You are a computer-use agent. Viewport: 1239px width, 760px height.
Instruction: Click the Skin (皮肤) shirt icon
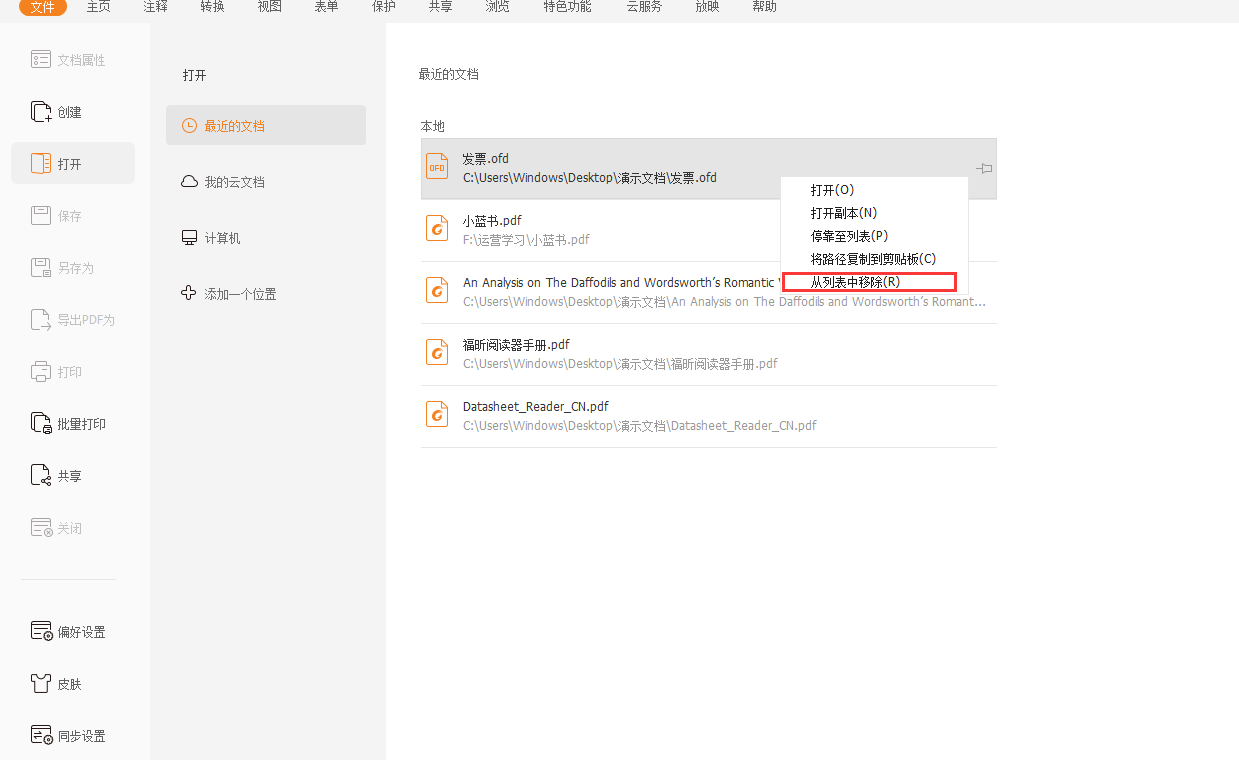click(x=41, y=684)
